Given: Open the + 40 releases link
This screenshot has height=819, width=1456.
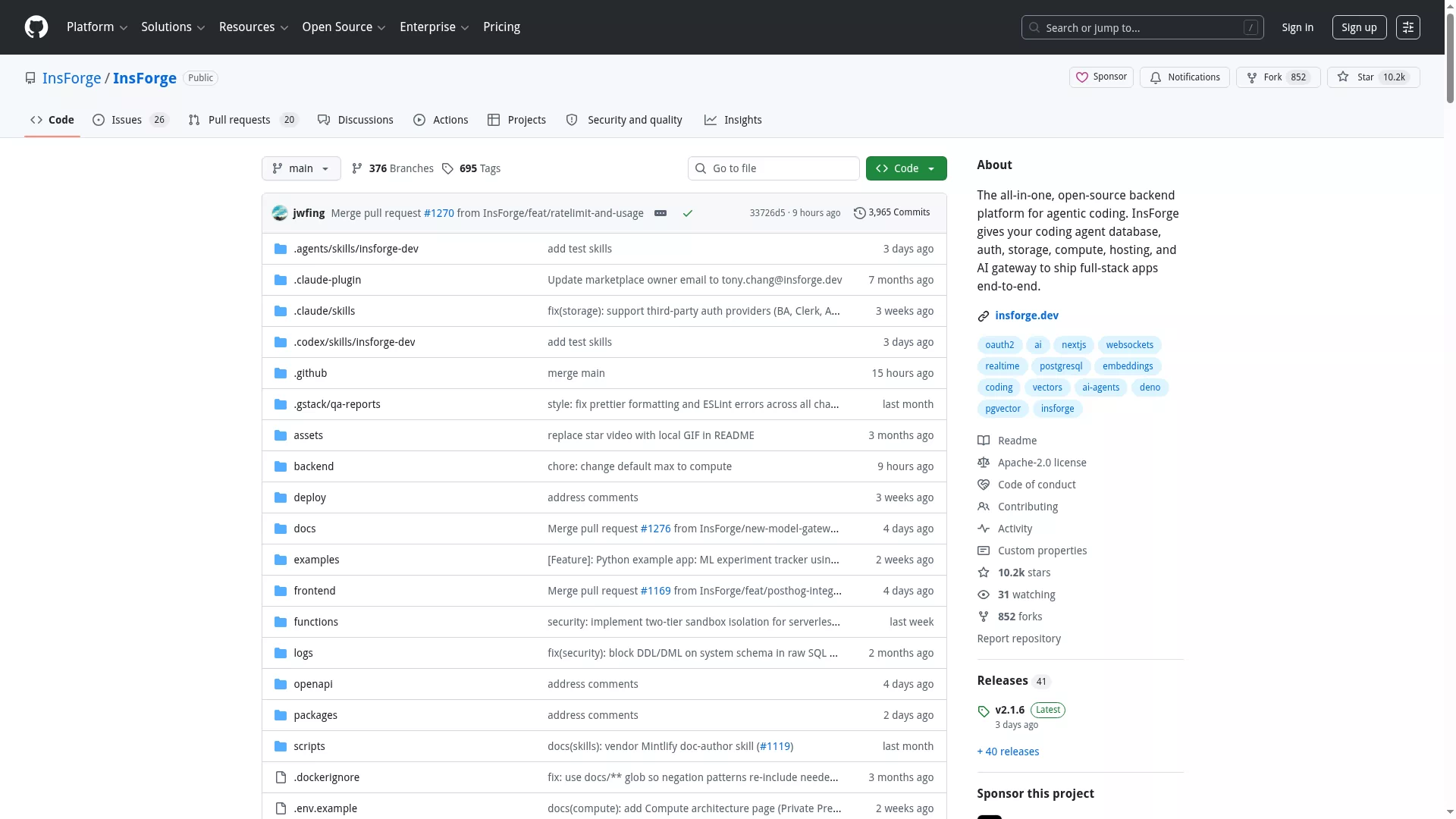Looking at the screenshot, I should pos(1008,752).
